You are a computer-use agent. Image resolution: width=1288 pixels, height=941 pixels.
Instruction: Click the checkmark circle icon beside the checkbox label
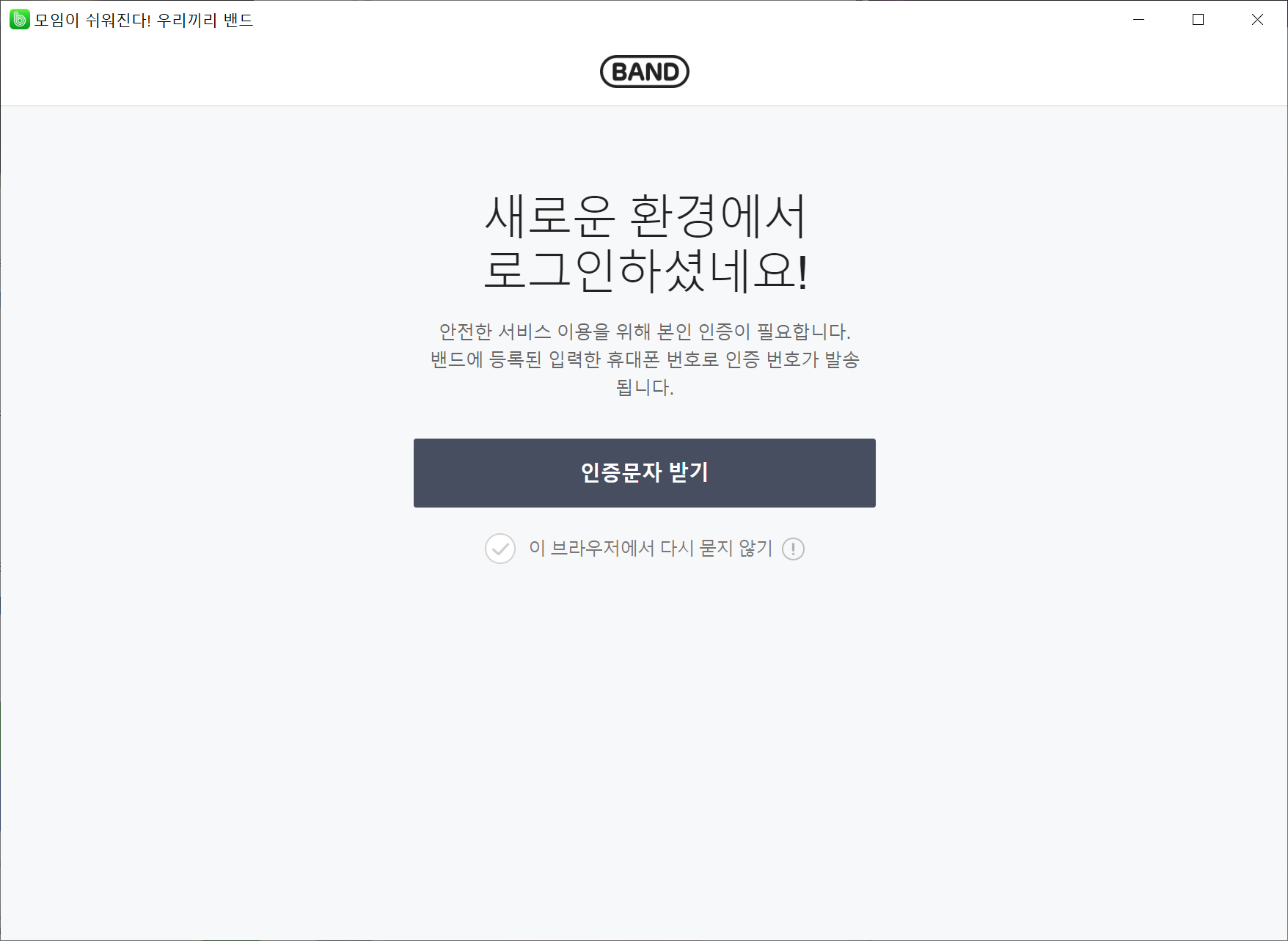[x=500, y=549]
